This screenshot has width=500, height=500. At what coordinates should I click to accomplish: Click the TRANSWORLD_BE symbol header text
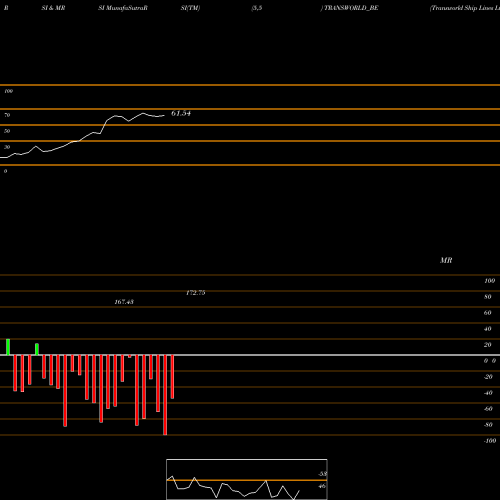(x=351, y=8)
